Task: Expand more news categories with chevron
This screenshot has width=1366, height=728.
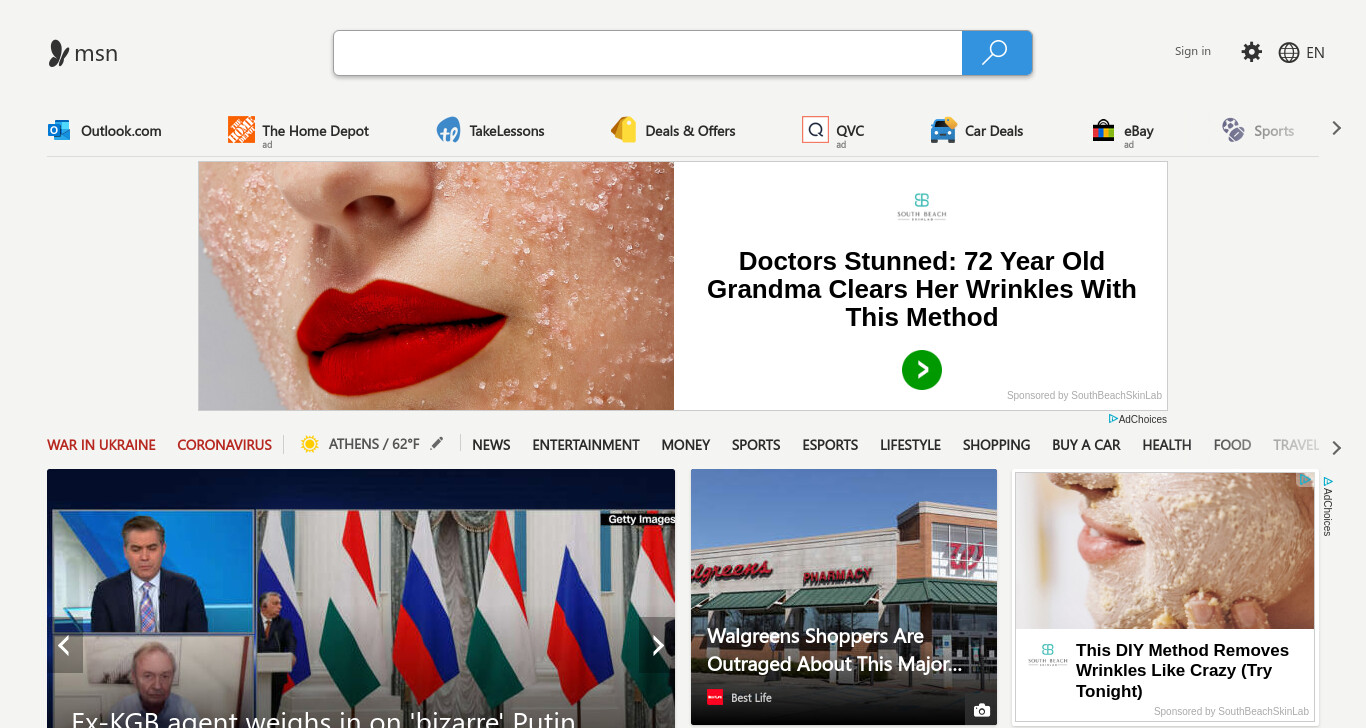Action: tap(1337, 448)
